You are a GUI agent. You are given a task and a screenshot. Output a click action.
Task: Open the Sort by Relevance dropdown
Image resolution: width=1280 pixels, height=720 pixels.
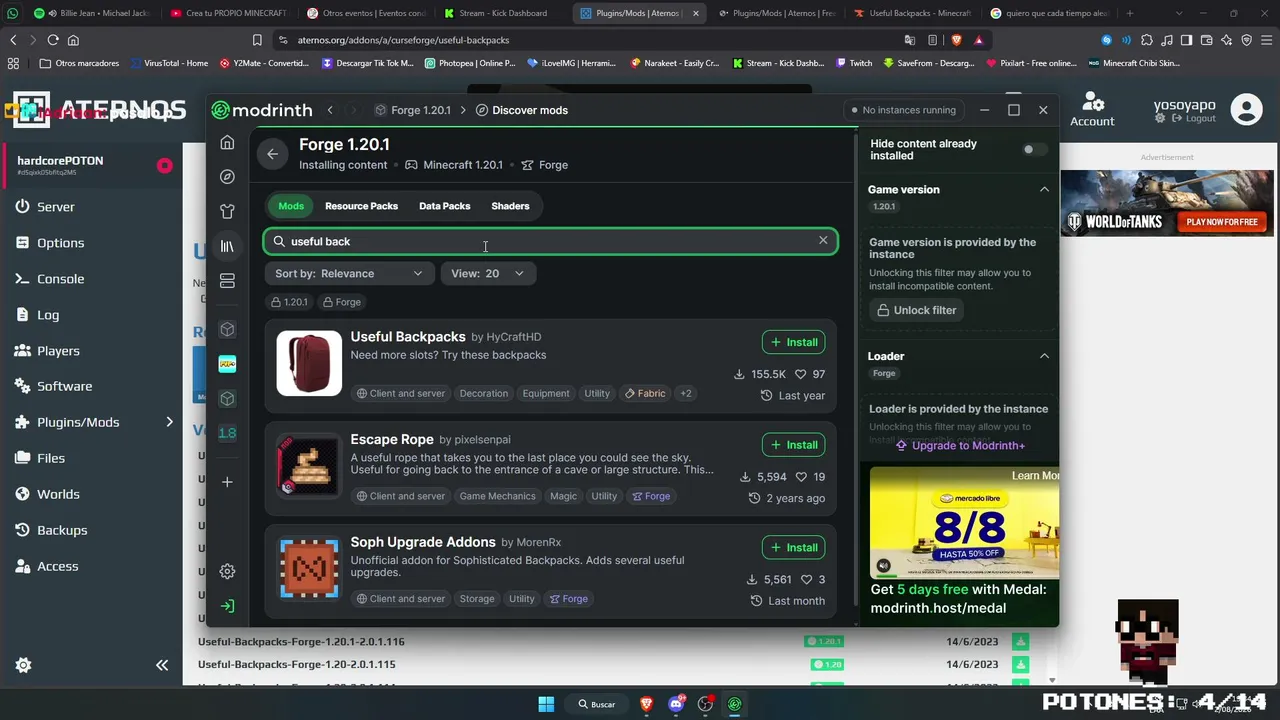point(349,273)
